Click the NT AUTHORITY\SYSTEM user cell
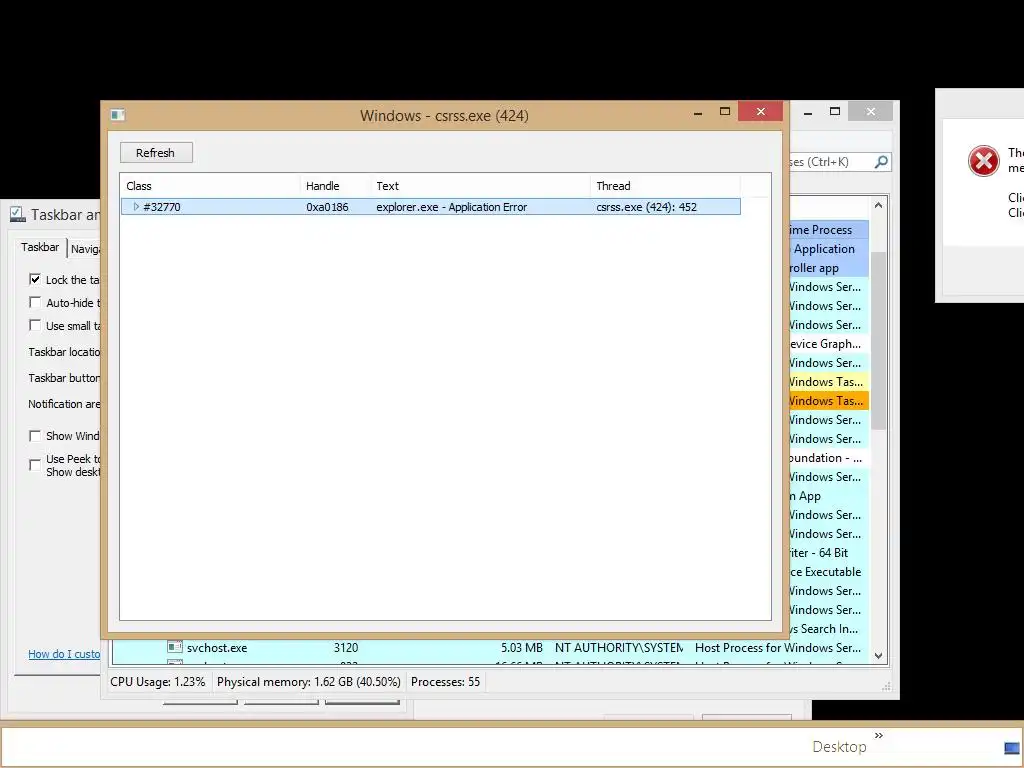This screenshot has width=1024, height=768. [x=619, y=648]
